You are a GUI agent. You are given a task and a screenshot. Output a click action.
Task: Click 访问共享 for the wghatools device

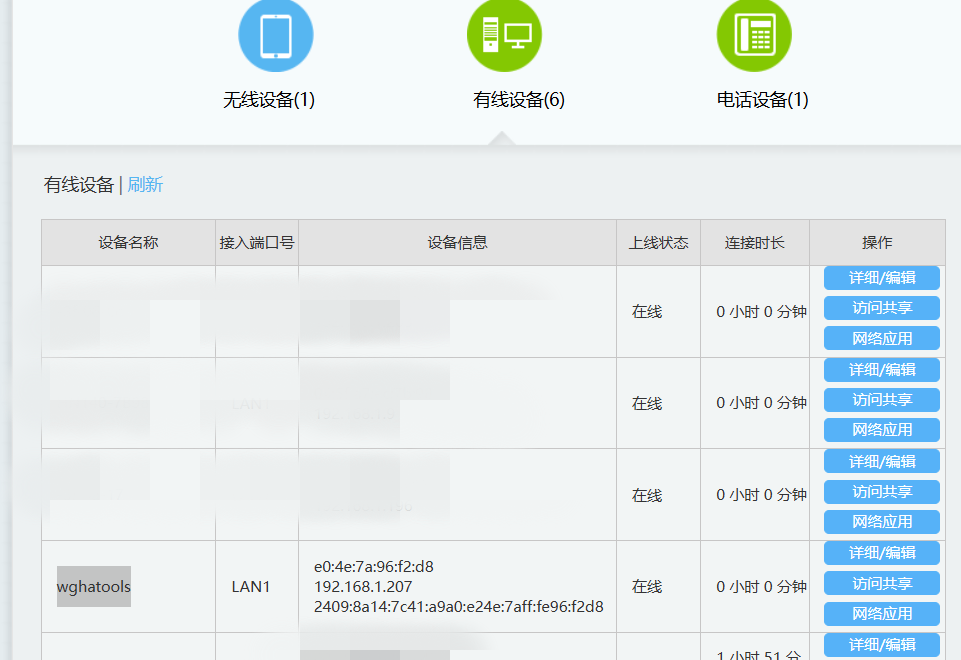pyautogui.click(x=882, y=583)
